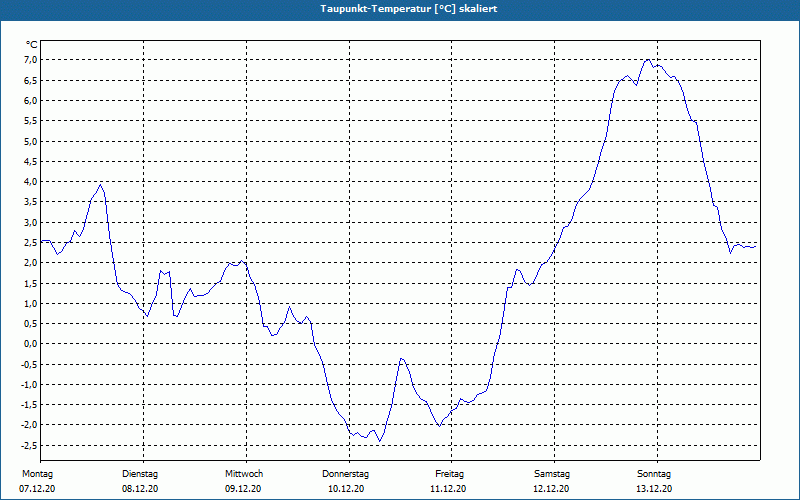Click the curve's lowest point on Donnerstag
This screenshot has width=800, height=500.
point(379,441)
